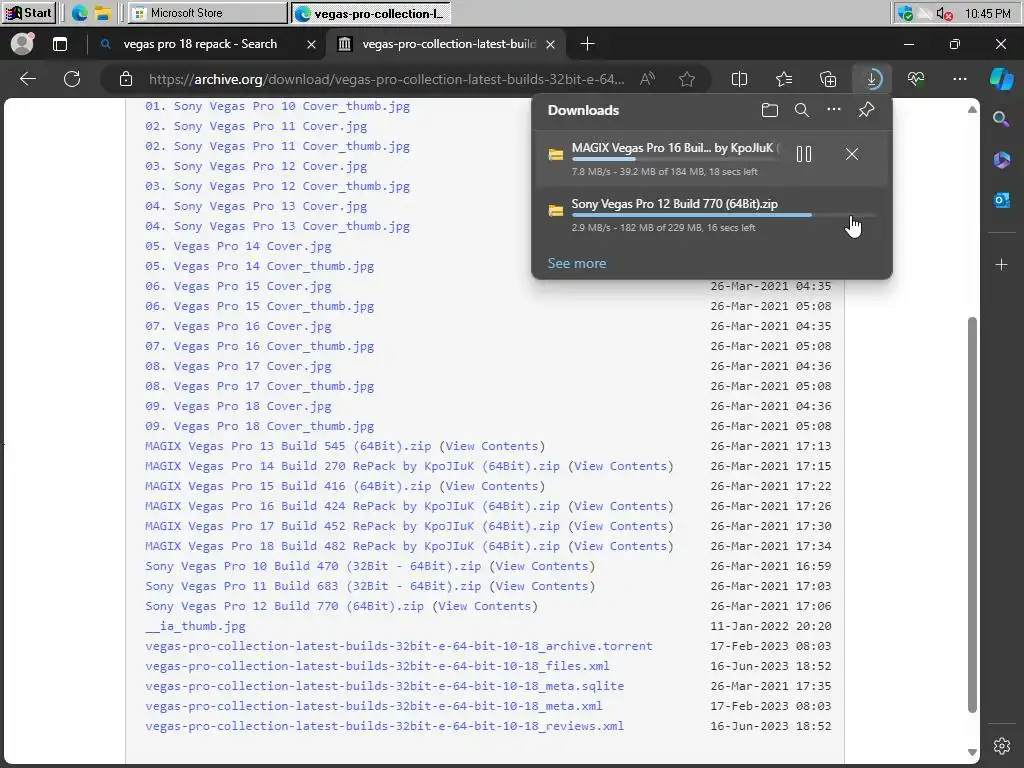The height and width of the screenshot is (768, 1024).
Task: Open Sony Vegas Pro 10 Build 470 zip link
Action: click(x=313, y=566)
